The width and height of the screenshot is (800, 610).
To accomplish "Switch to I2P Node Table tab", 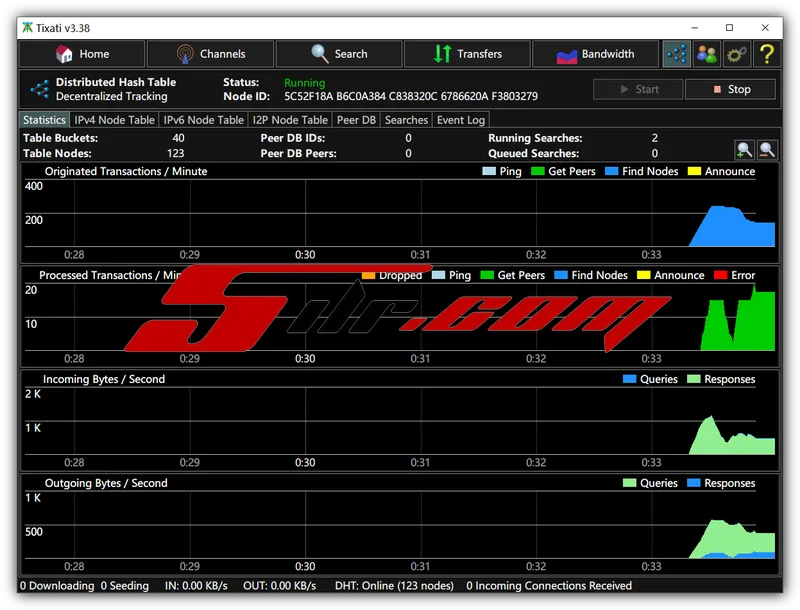I will pyautogui.click(x=290, y=120).
